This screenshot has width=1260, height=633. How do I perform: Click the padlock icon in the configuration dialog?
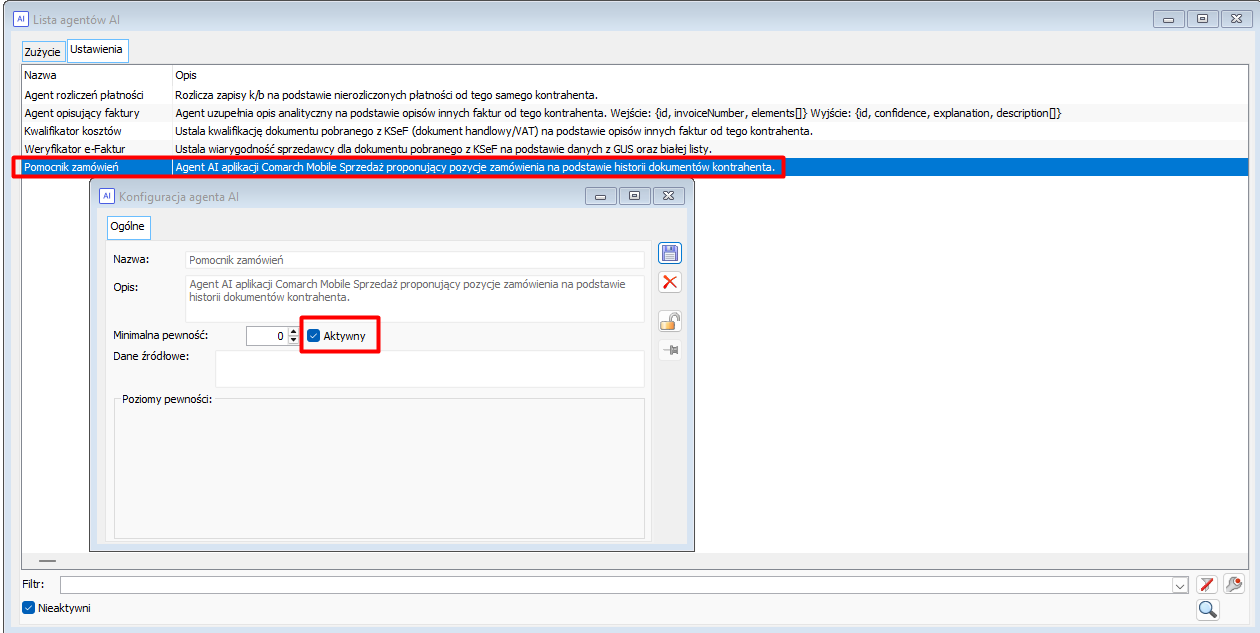(x=670, y=321)
